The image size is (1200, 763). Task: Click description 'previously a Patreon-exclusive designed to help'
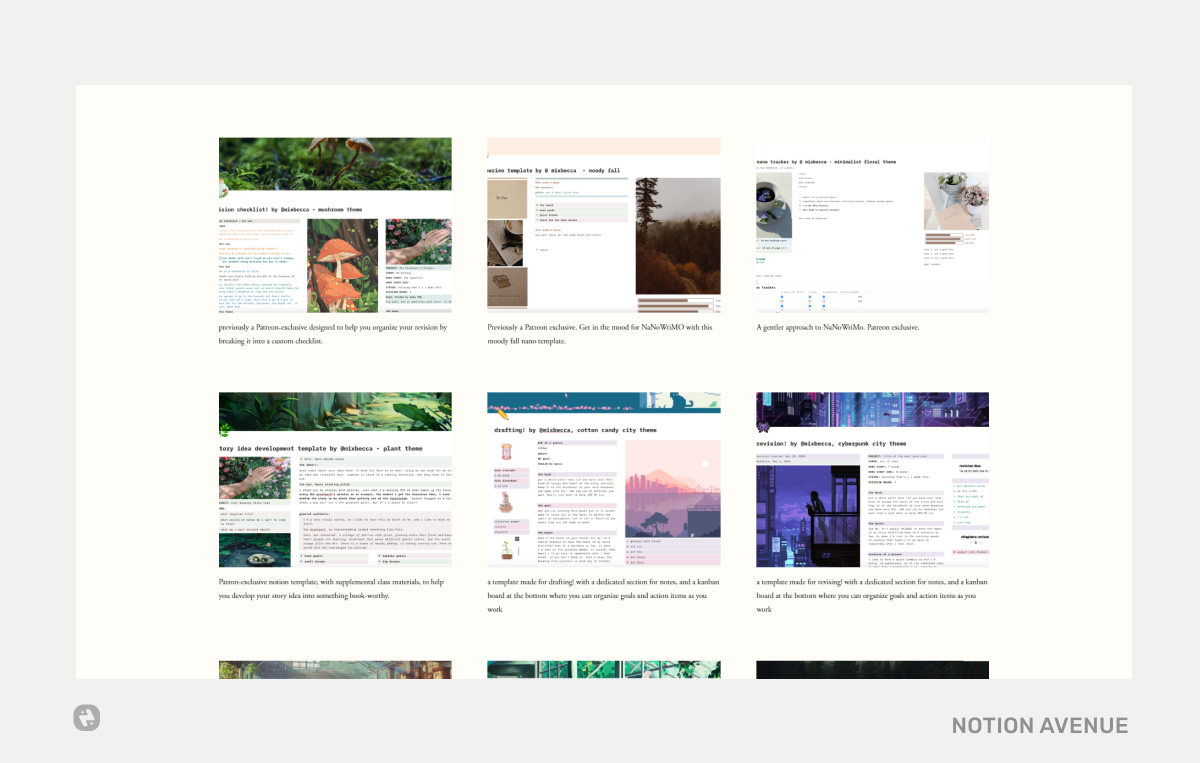pyautogui.click(x=333, y=334)
